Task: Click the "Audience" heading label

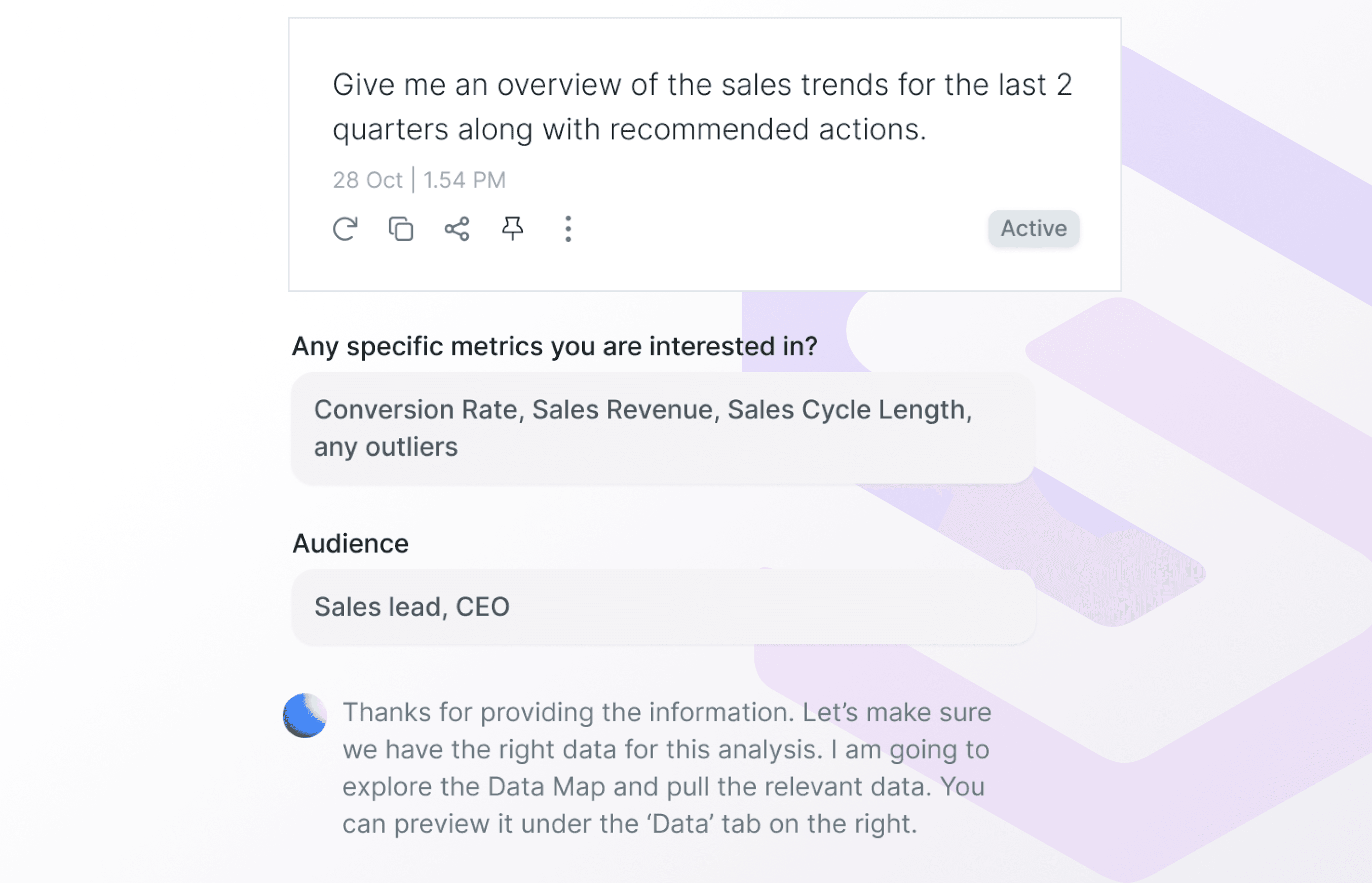Action: click(x=350, y=543)
